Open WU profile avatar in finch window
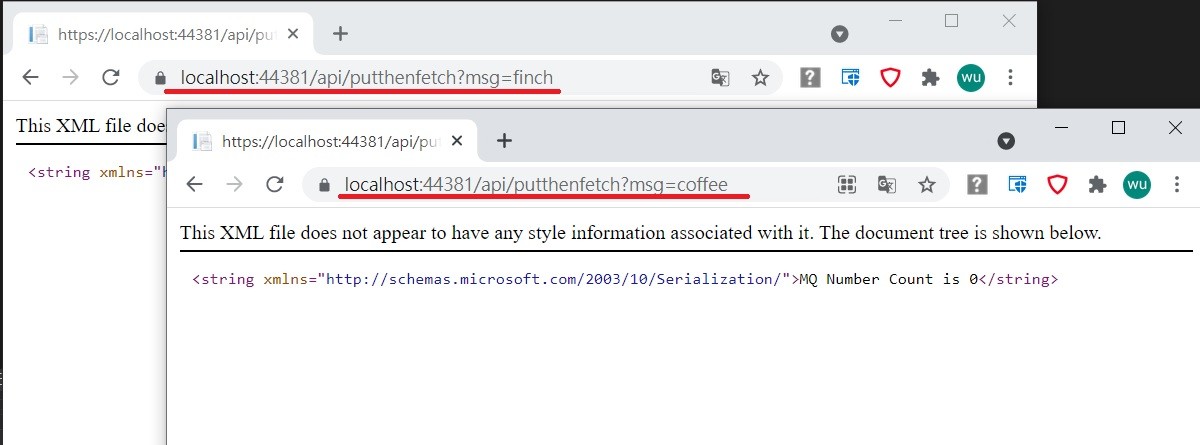1200x445 pixels. coord(970,77)
